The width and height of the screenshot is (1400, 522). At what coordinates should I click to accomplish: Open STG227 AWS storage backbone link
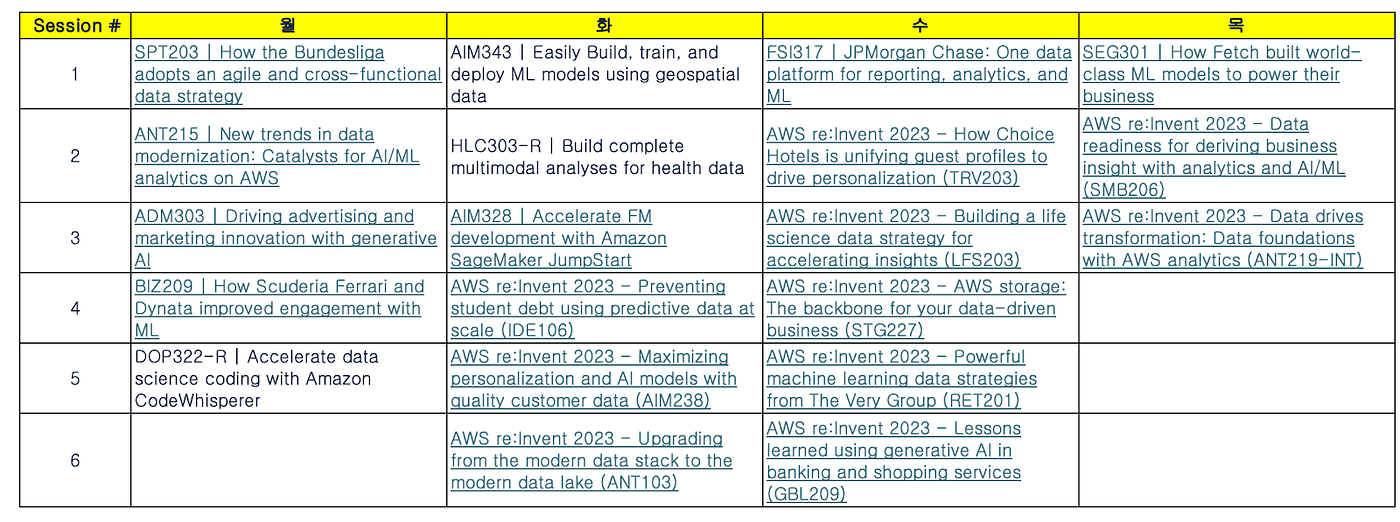click(916, 308)
